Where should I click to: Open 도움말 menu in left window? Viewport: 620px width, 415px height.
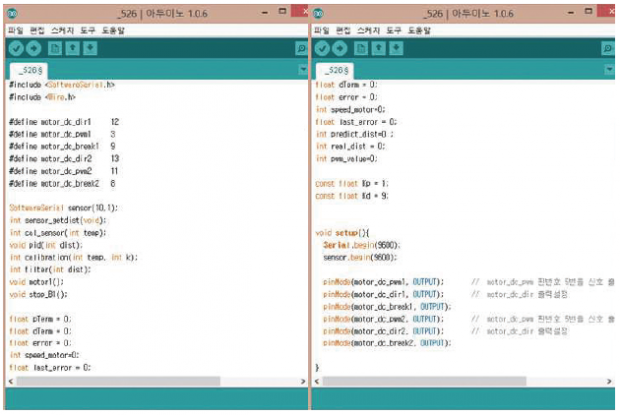click(x=113, y=30)
